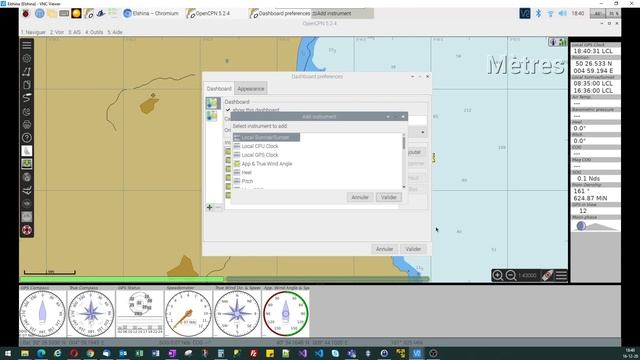The height and width of the screenshot is (360, 640).
Task: Open the 2 Voir menu
Action: click(x=57, y=32)
